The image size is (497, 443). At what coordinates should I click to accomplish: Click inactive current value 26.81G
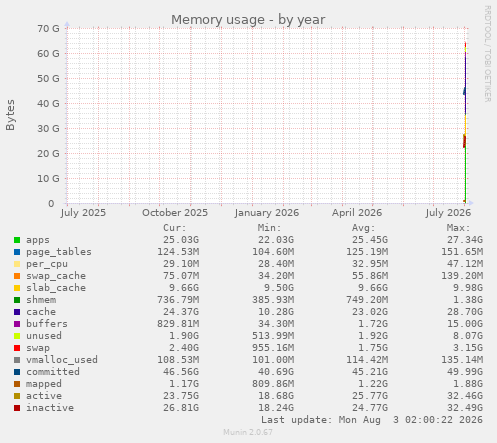pyautogui.click(x=181, y=408)
